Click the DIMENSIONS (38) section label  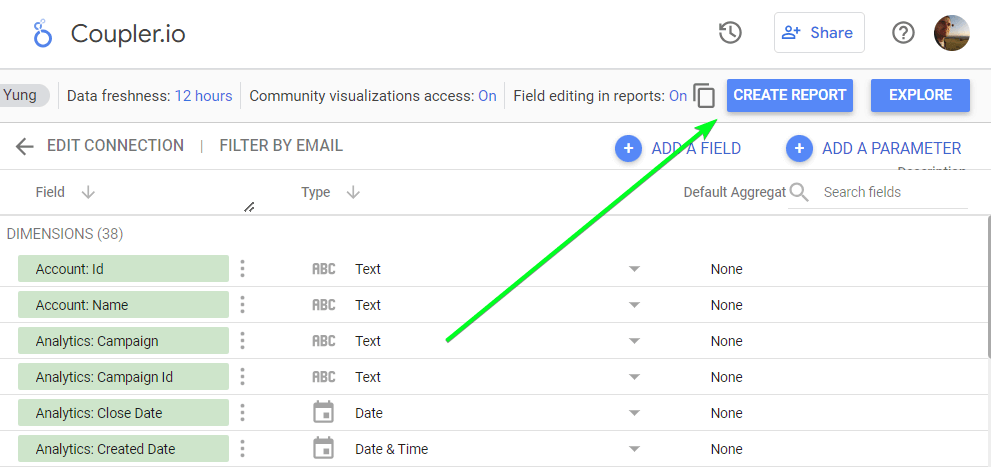64,234
